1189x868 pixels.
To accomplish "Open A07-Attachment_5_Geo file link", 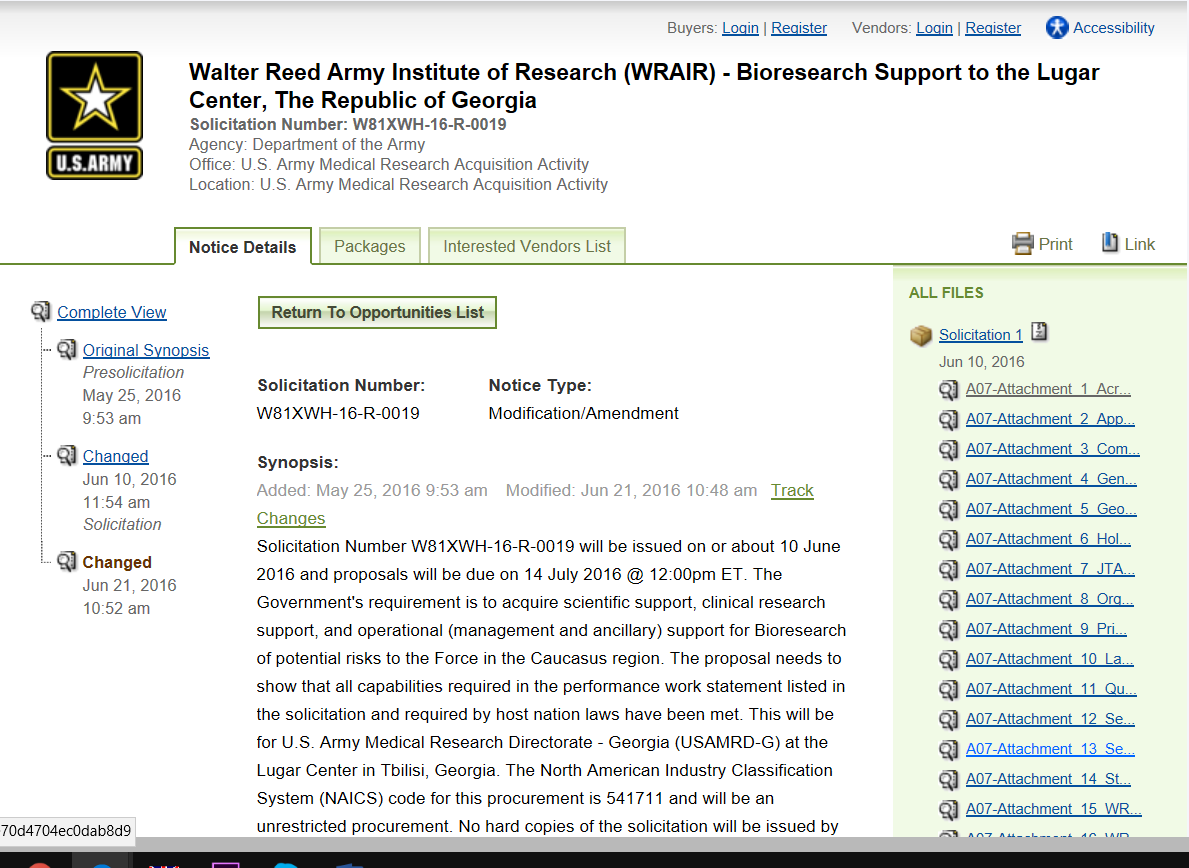I will pyautogui.click(x=1050, y=509).
